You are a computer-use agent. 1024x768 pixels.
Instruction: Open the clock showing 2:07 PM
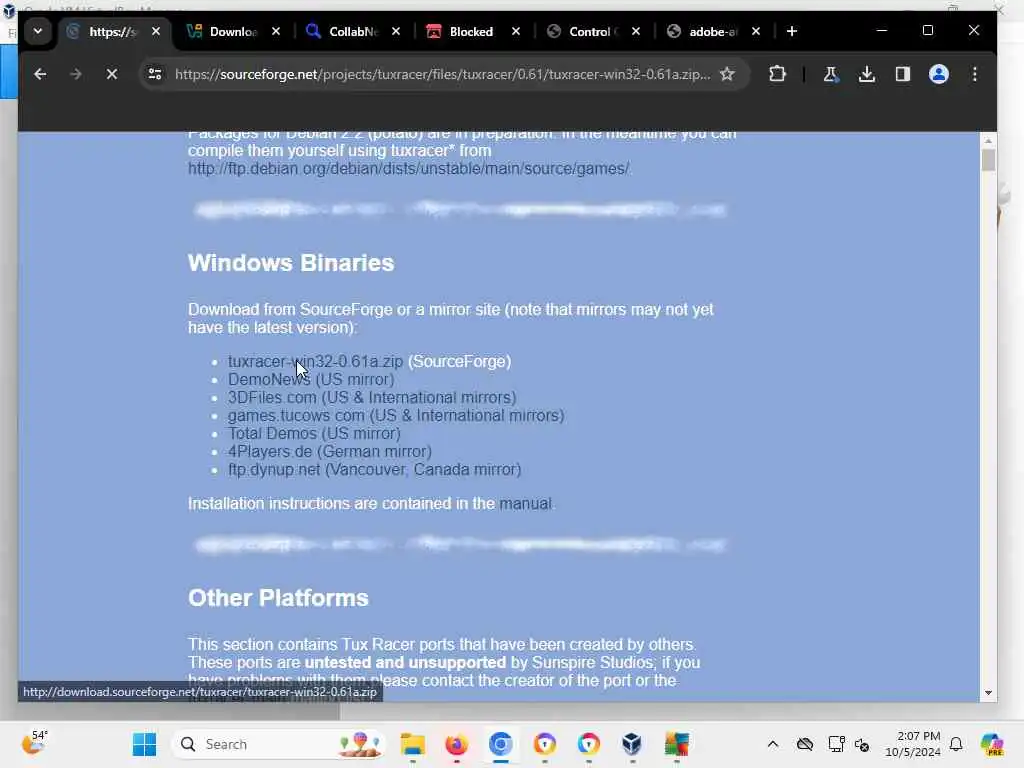tap(913, 744)
